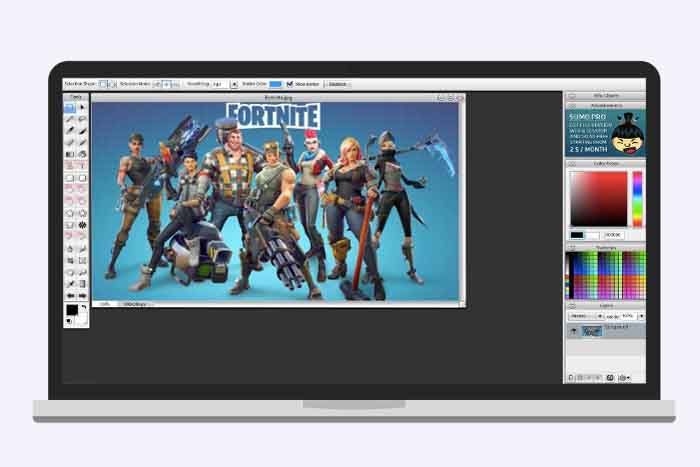Viewport: 700px width, 467px height.
Task: Click the new layer icon in Layers panel
Action: click(x=571, y=378)
